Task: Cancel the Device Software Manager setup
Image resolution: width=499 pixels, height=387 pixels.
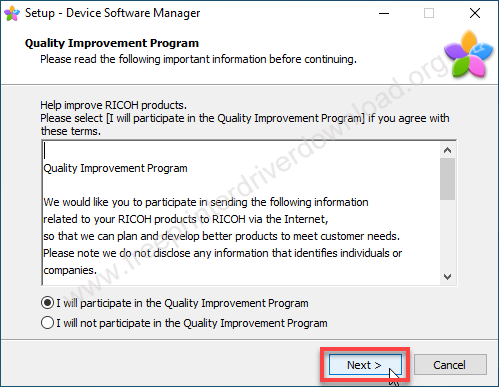Action: pos(450,365)
